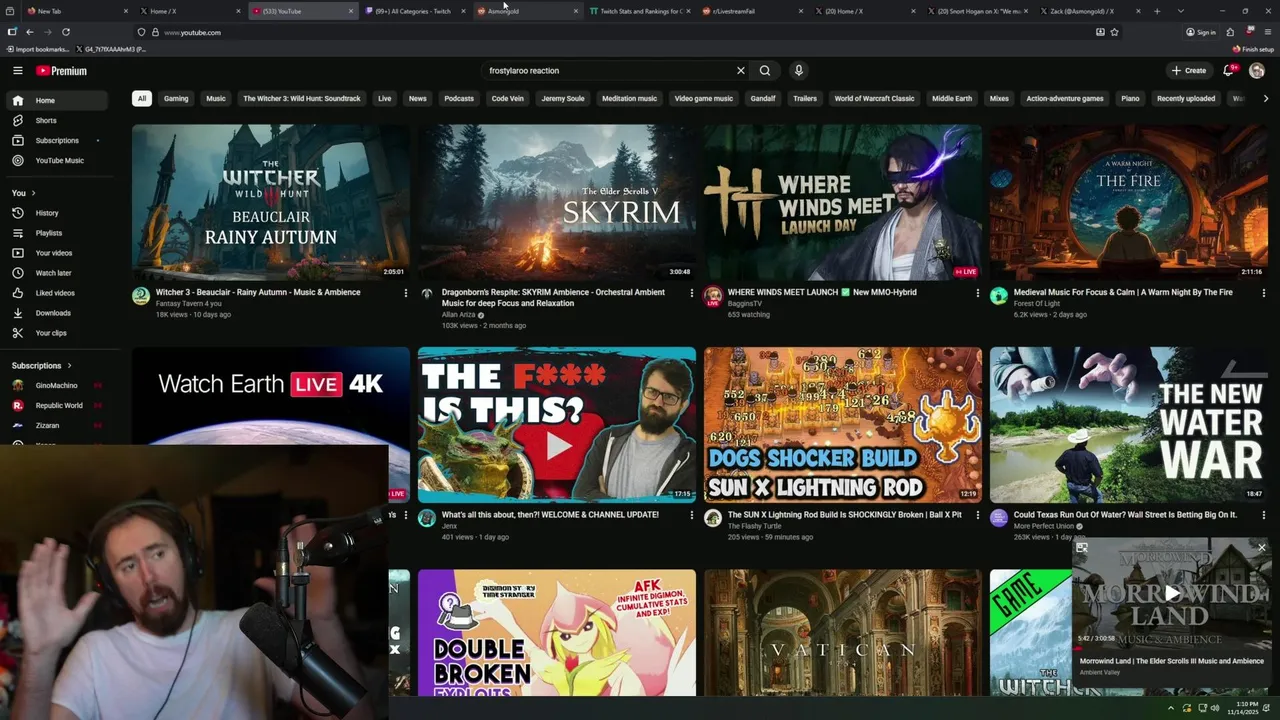1280x720 pixels.
Task: Open the account avatar menu
Action: tap(1257, 71)
